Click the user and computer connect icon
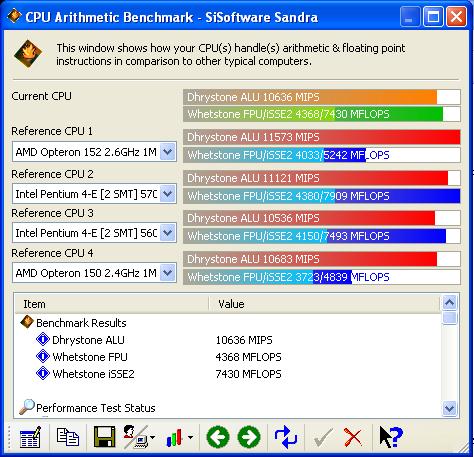The height and width of the screenshot is (457, 474). click(136, 437)
